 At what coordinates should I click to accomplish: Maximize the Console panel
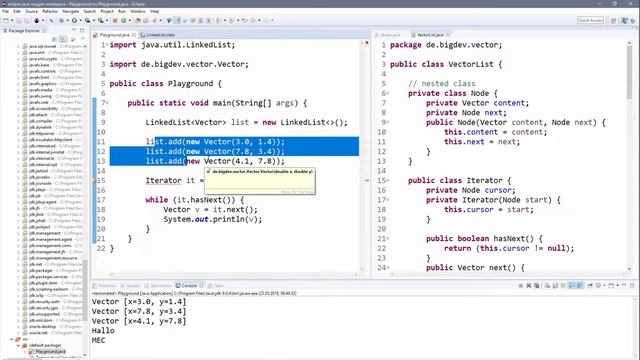coord(632,285)
